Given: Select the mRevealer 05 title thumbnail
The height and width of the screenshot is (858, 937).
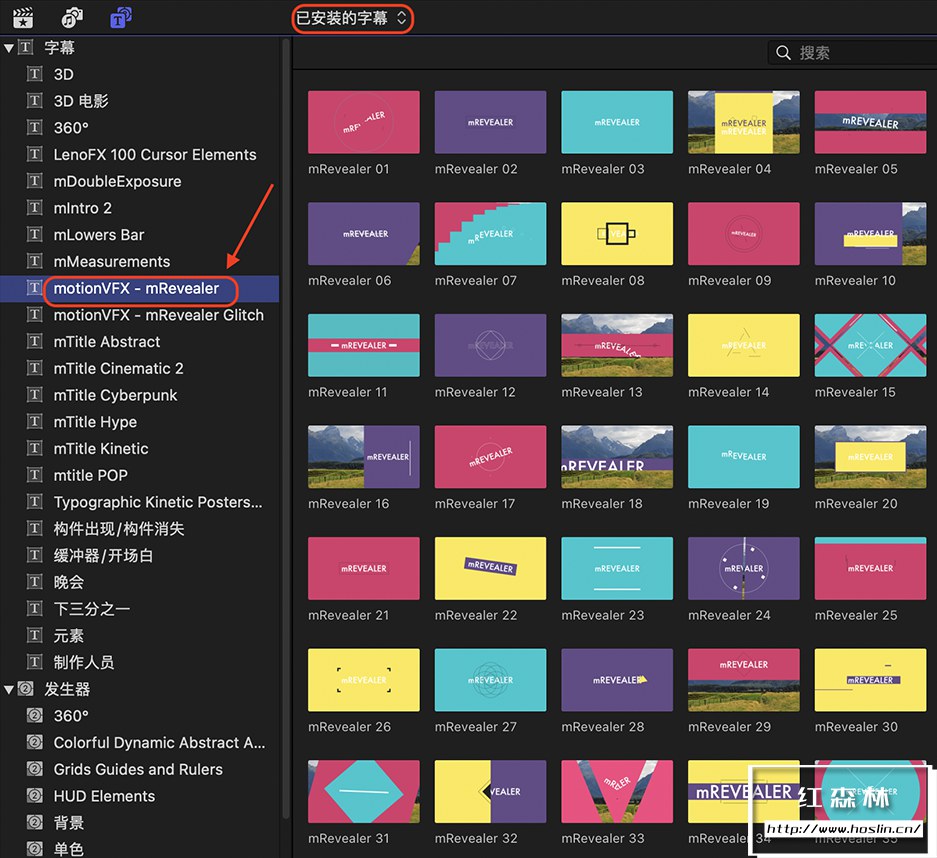Looking at the screenshot, I should (870, 122).
